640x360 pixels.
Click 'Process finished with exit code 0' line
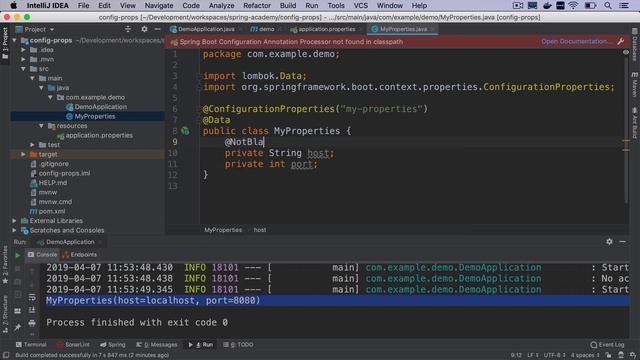pyautogui.click(x=137, y=322)
